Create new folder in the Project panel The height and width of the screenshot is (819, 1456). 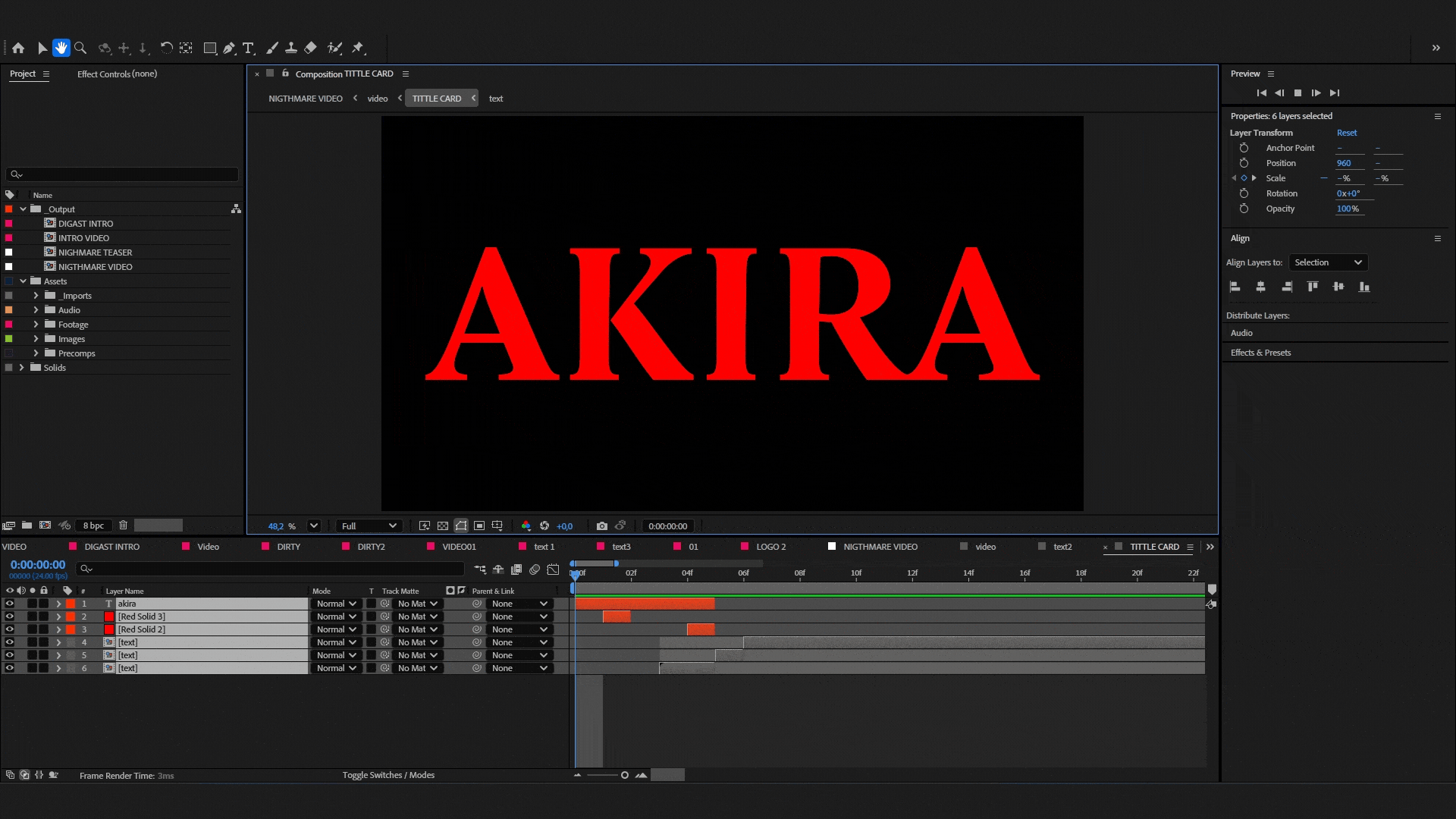coord(27,525)
